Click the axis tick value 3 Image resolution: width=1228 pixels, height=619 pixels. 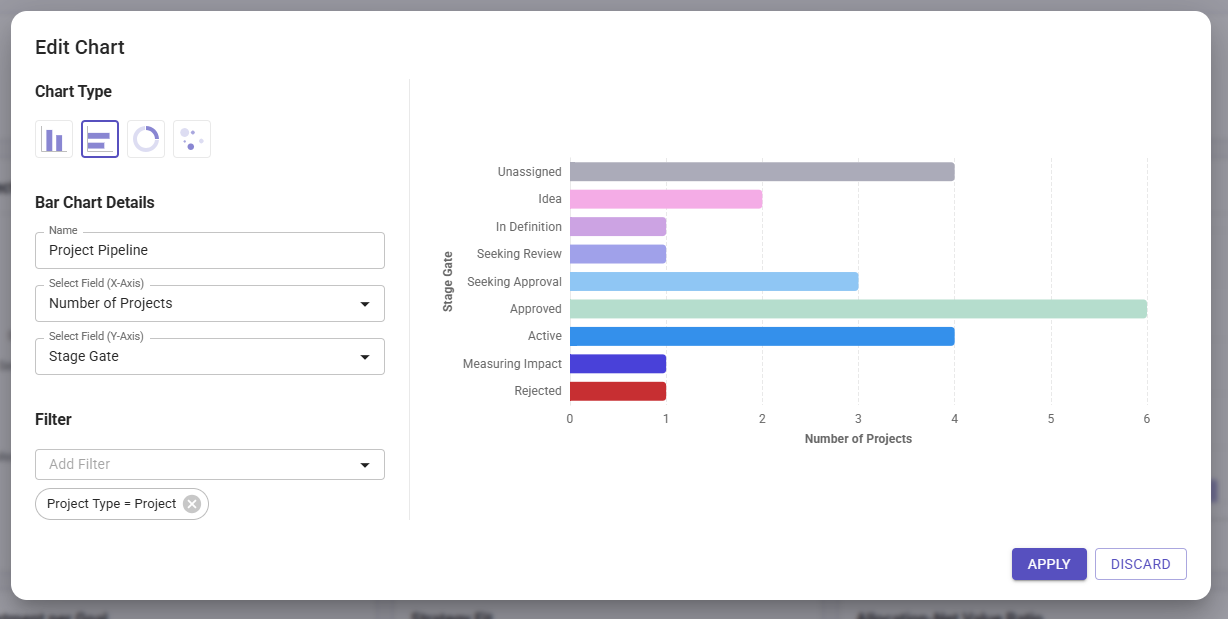[858, 419]
